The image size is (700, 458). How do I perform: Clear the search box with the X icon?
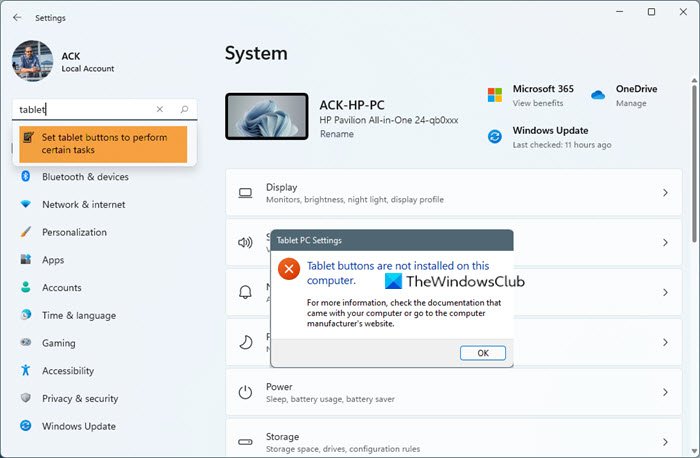(x=160, y=109)
